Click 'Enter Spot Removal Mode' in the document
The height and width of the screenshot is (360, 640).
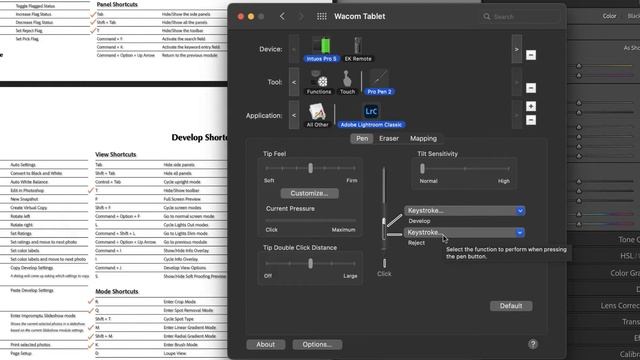tap(188, 310)
